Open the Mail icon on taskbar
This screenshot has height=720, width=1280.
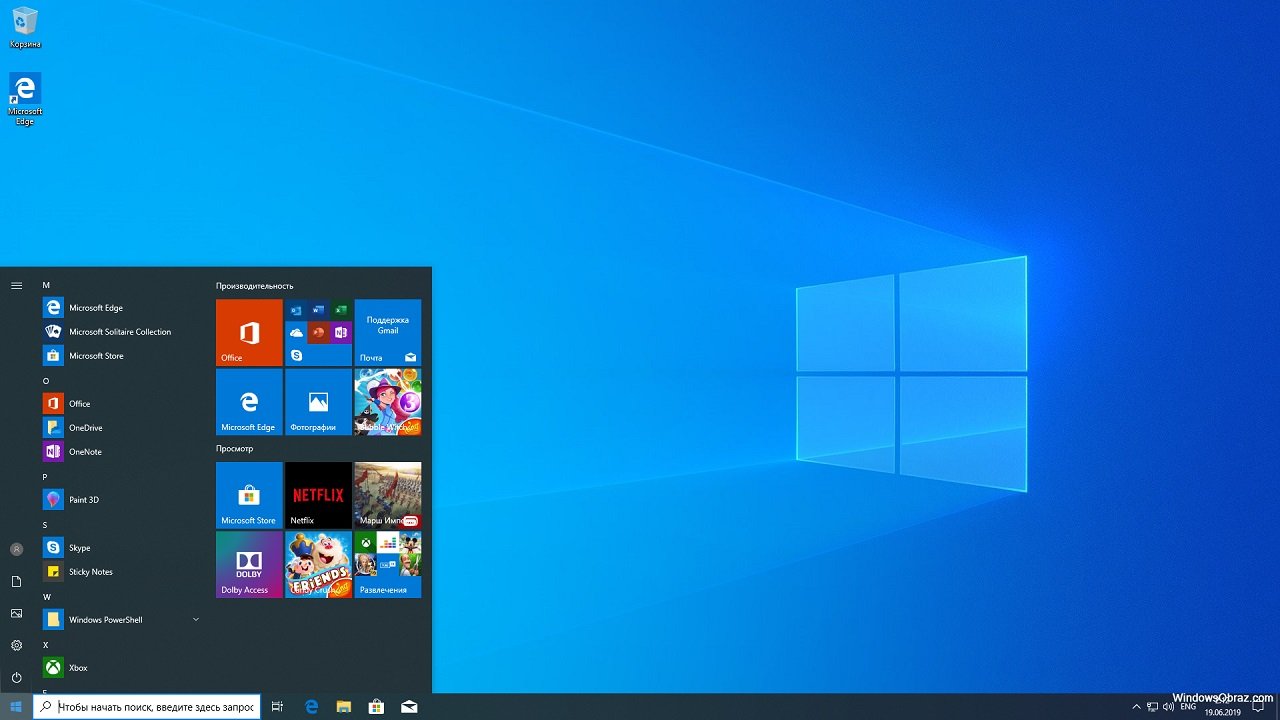tap(409, 707)
